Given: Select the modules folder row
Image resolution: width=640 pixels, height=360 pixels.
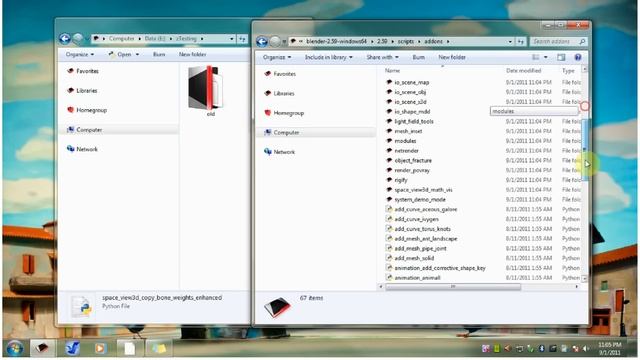Looking at the screenshot, I should pyautogui.click(x=405, y=141).
